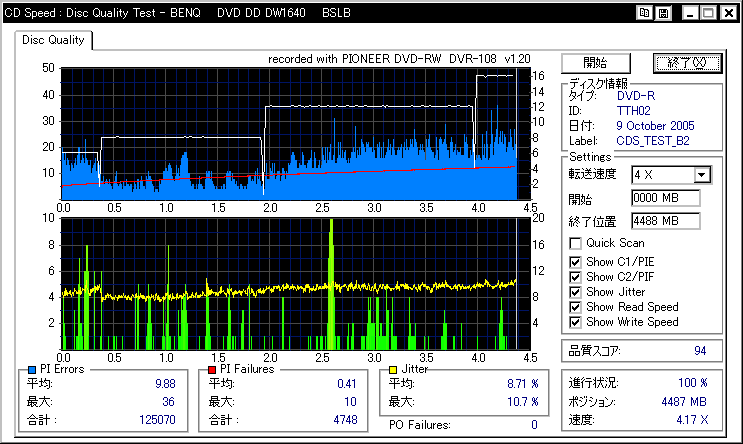Click PI Failures average value 0.41
The height and width of the screenshot is (444, 743).
click(347, 384)
